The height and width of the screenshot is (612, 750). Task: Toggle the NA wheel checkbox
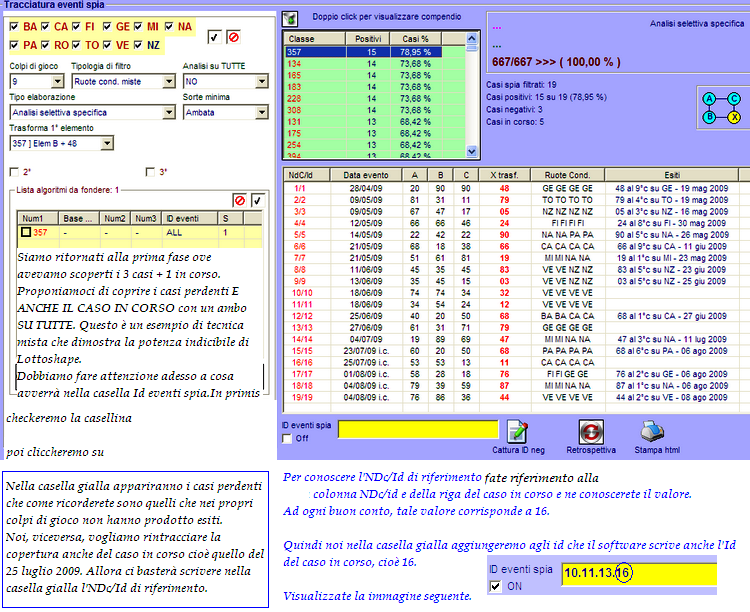point(169,26)
